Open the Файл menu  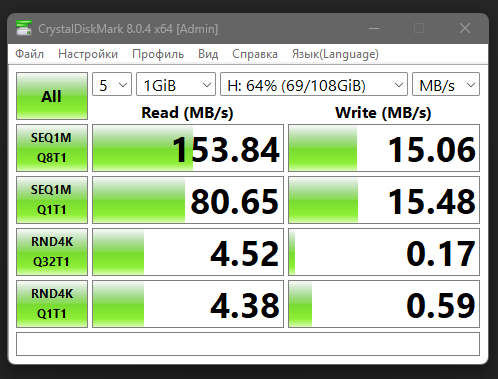click(x=29, y=54)
